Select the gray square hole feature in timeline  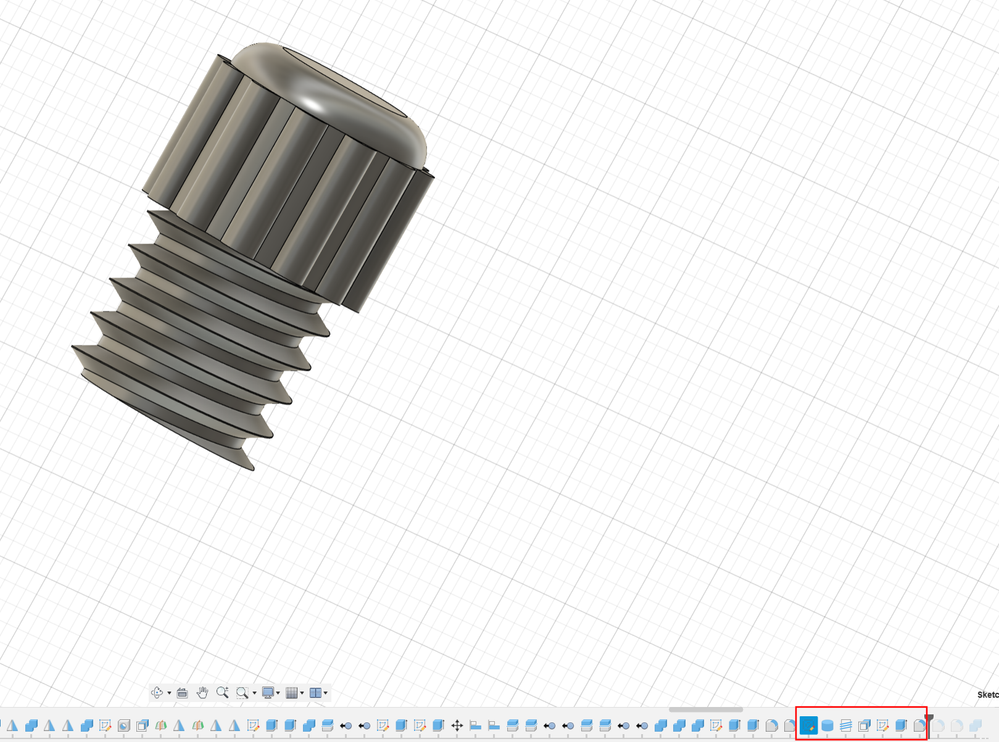(124, 725)
